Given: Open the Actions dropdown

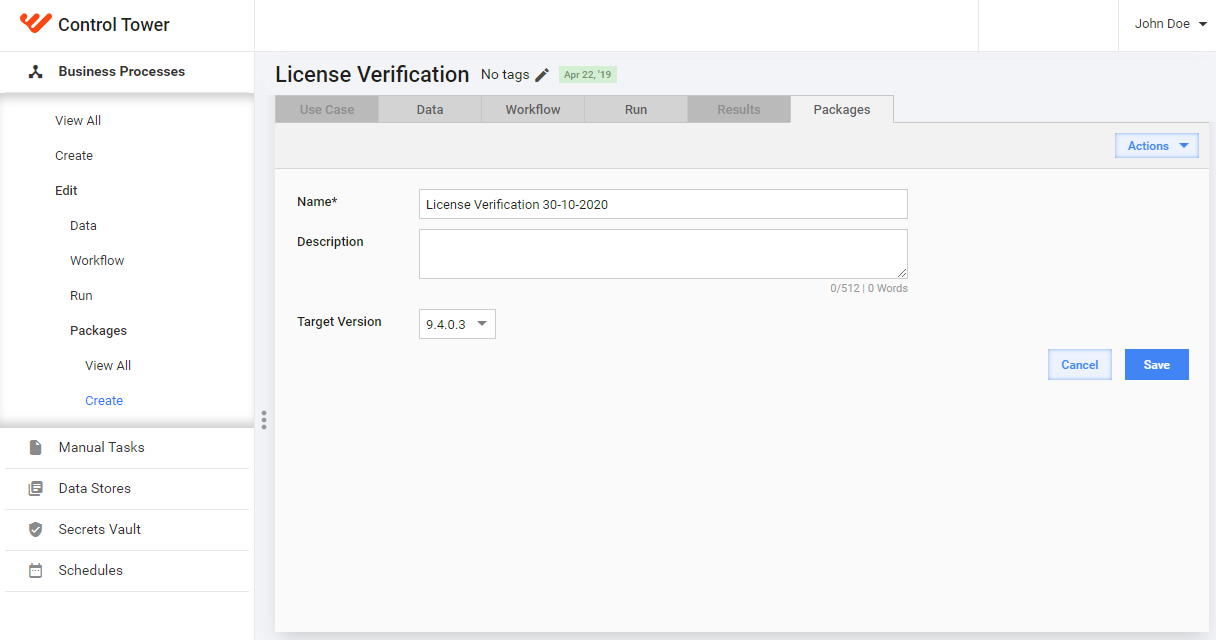Looking at the screenshot, I should 1157,146.
